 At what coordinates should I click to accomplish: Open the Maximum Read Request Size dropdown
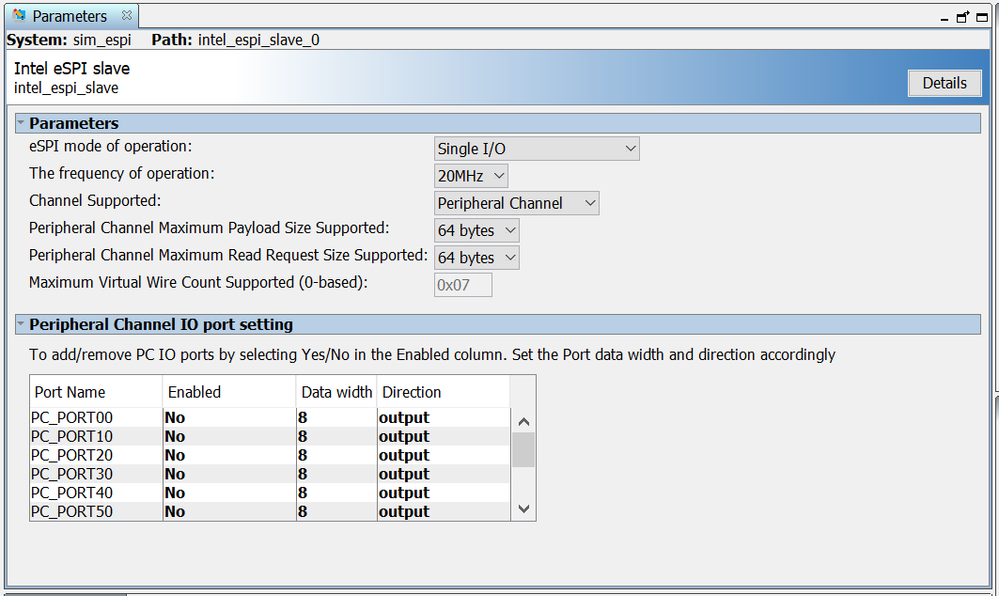477,257
